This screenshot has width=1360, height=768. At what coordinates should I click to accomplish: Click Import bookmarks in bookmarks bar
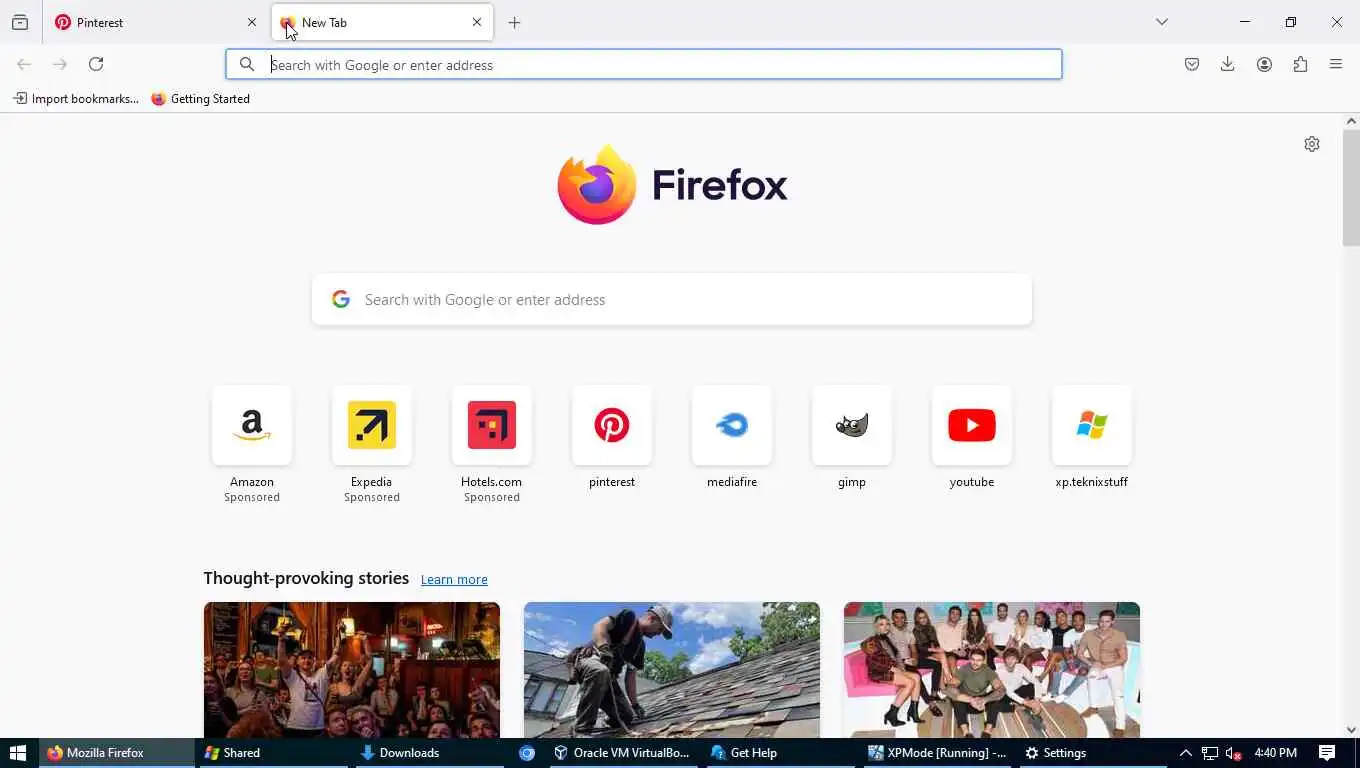point(76,99)
